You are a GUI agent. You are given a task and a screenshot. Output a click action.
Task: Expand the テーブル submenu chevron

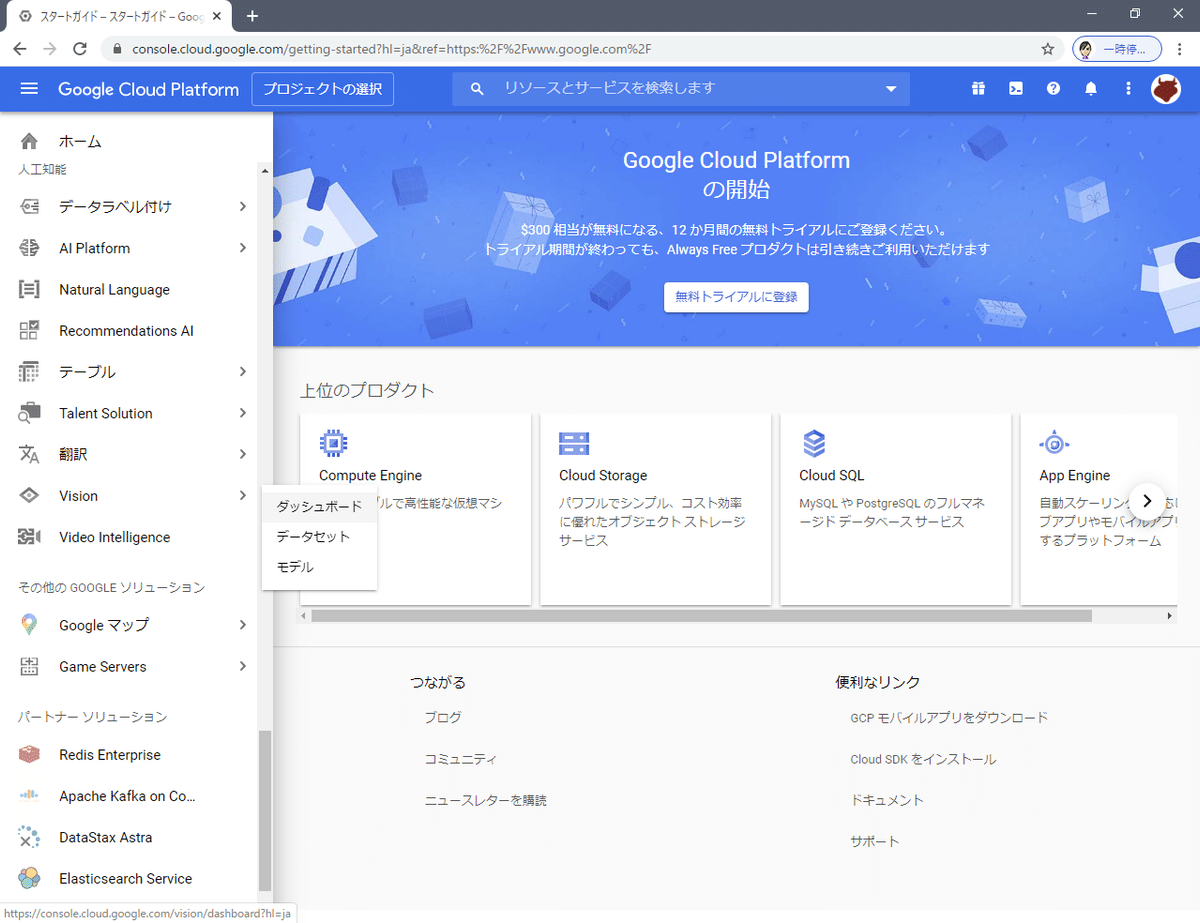point(243,372)
